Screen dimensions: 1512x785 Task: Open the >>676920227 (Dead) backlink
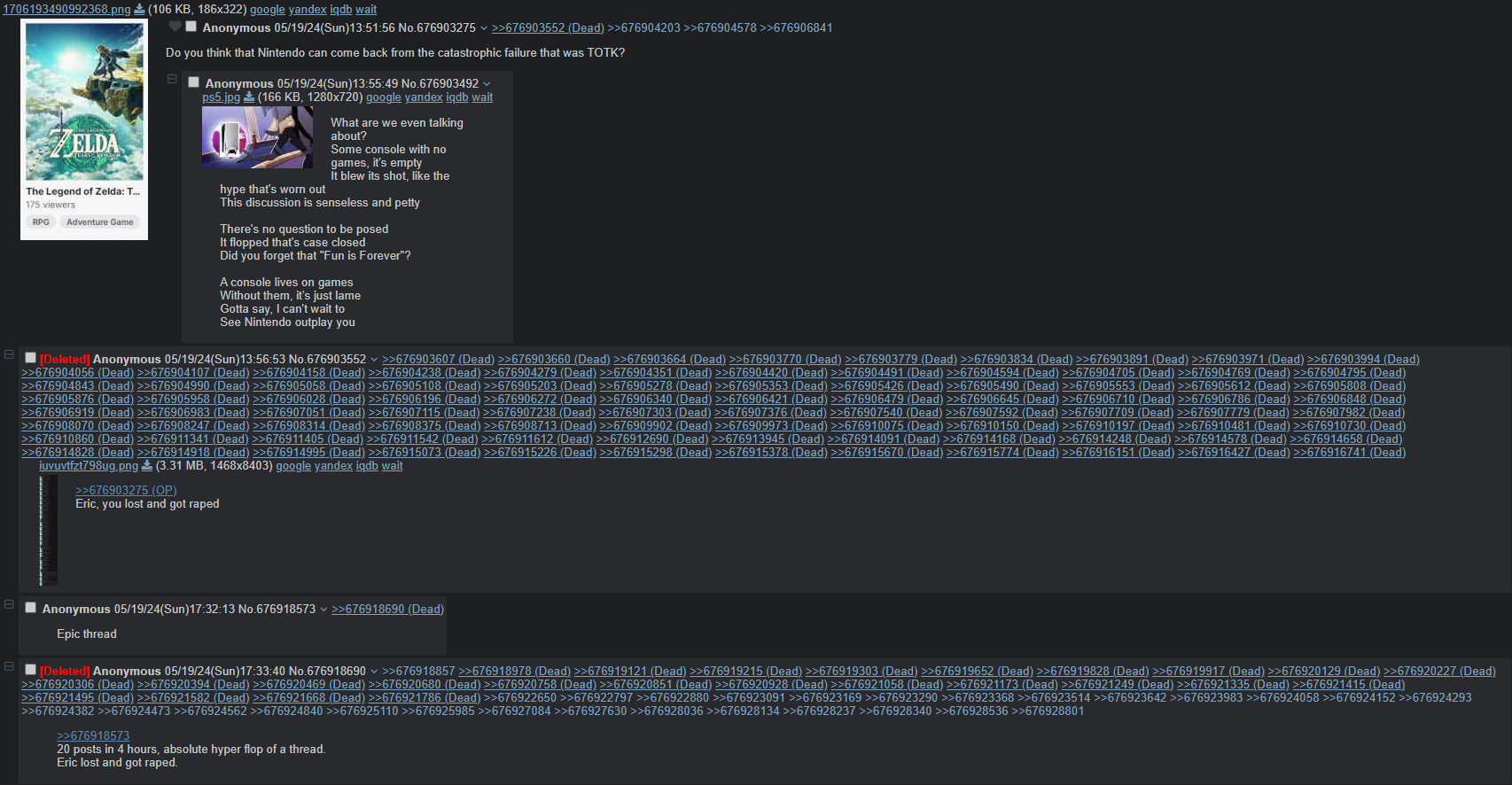coord(1439,672)
